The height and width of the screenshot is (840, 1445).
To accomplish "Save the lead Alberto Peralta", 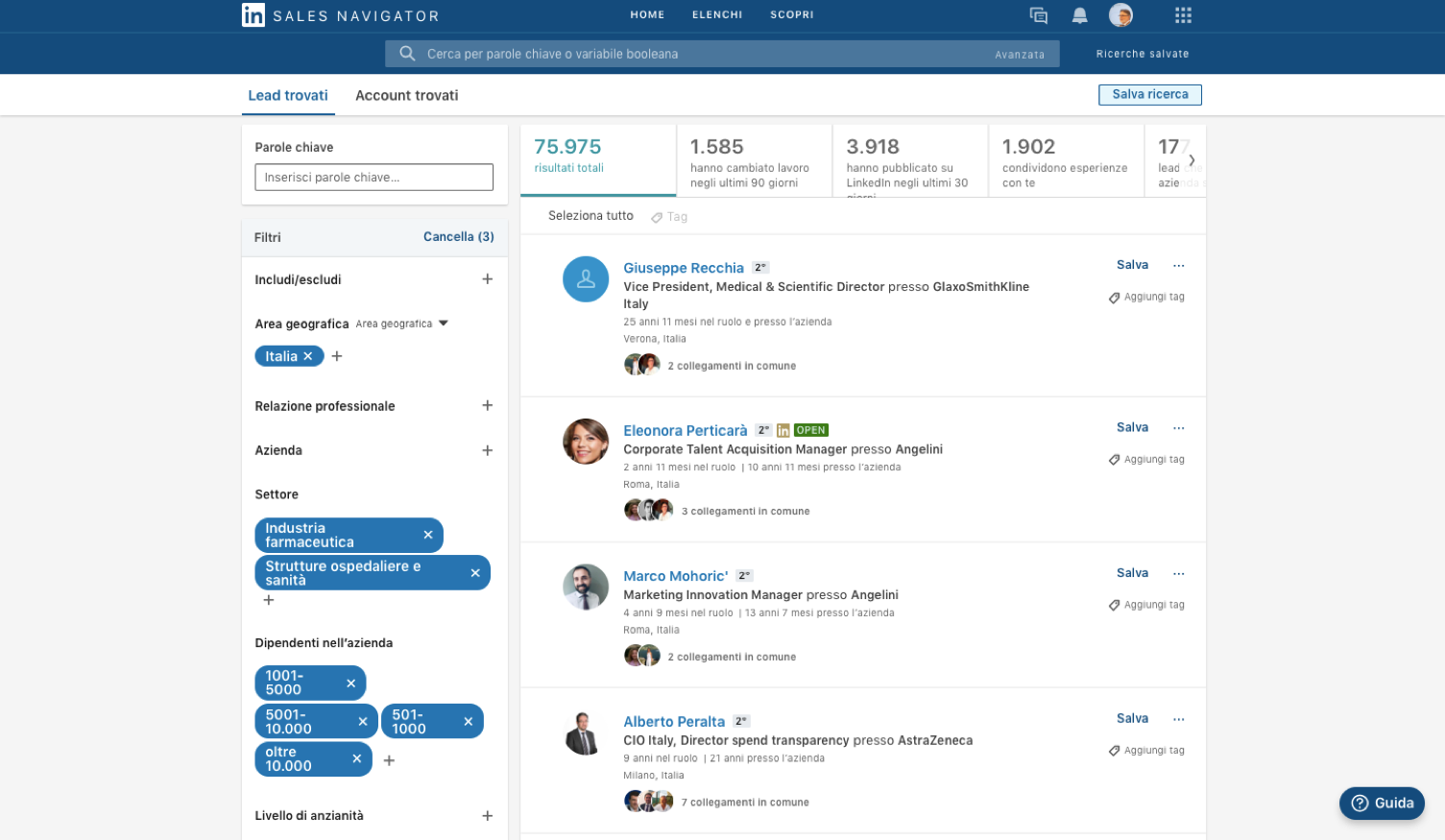I will point(1133,718).
